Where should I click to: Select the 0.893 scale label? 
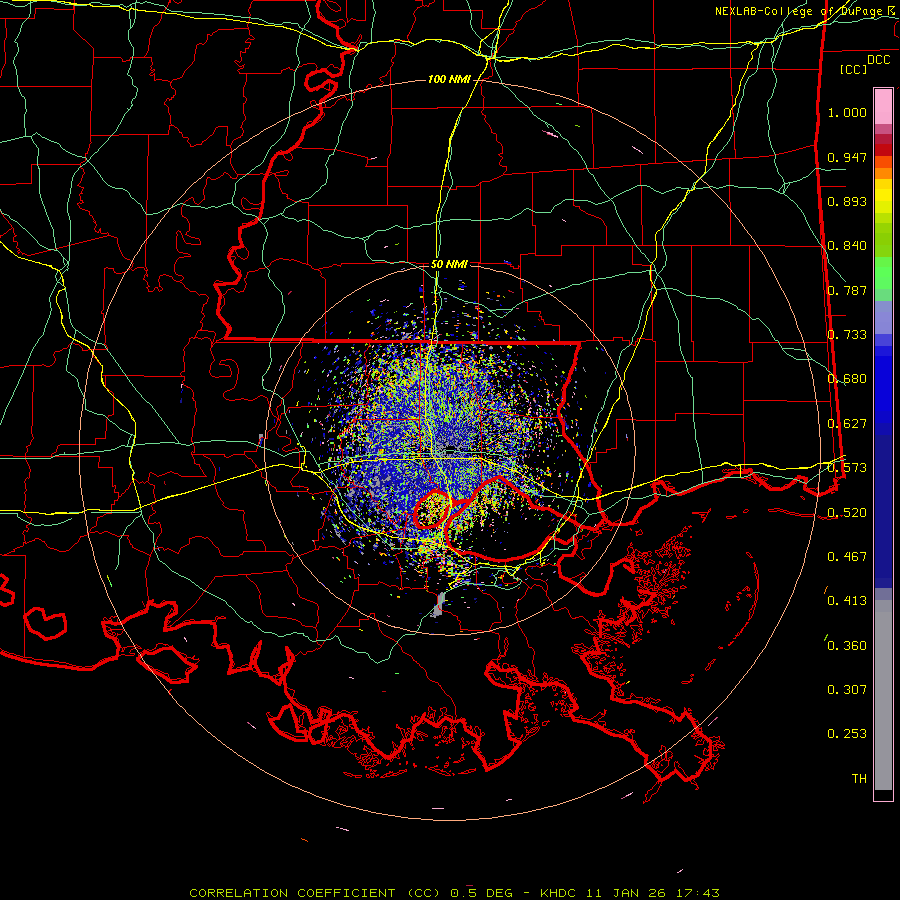(x=847, y=201)
